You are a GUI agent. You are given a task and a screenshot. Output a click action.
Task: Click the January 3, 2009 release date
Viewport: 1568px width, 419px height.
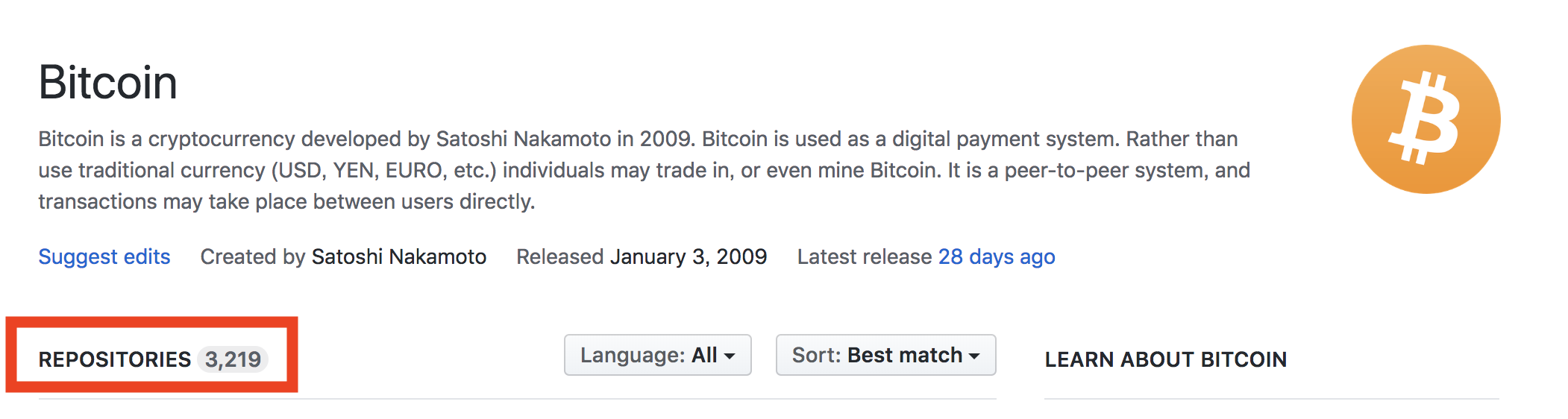point(689,256)
